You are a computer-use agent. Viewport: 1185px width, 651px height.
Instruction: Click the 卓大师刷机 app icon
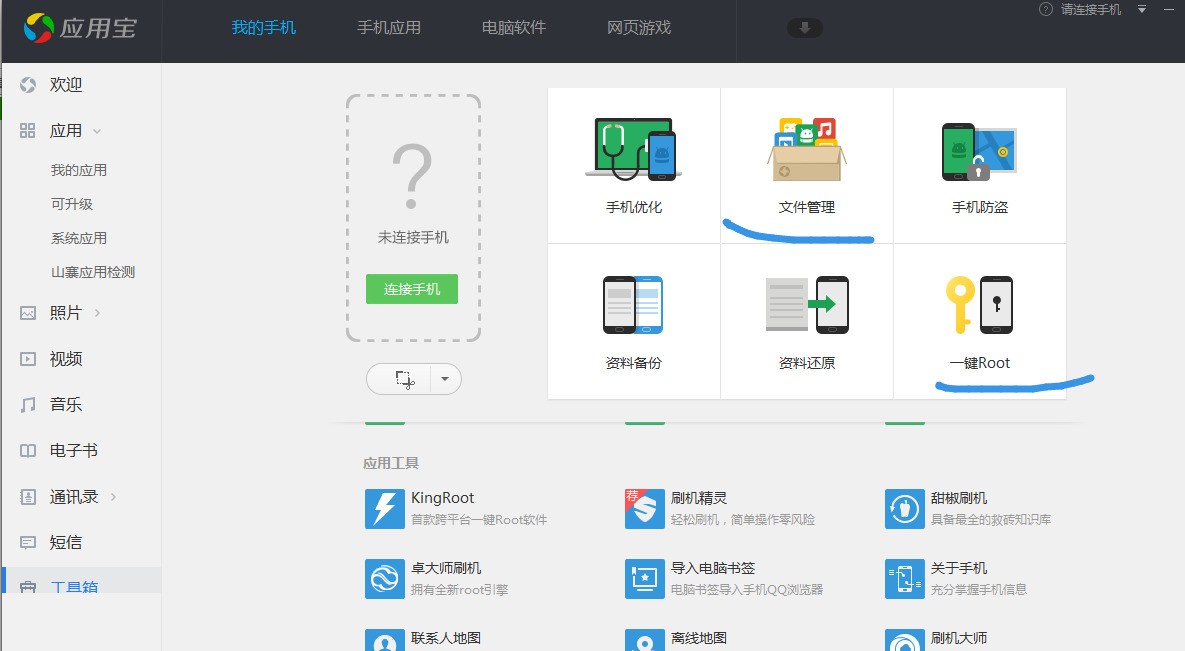(x=385, y=578)
